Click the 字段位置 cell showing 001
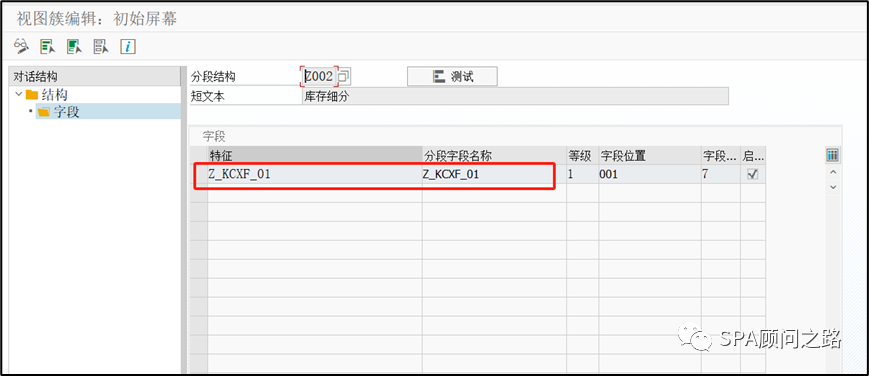The width and height of the screenshot is (869, 376). [x=650, y=174]
